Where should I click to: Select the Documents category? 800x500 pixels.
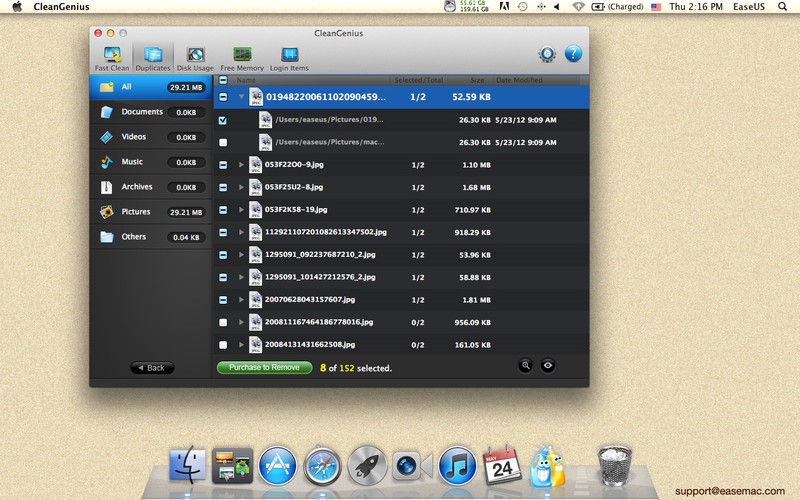tap(151, 112)
